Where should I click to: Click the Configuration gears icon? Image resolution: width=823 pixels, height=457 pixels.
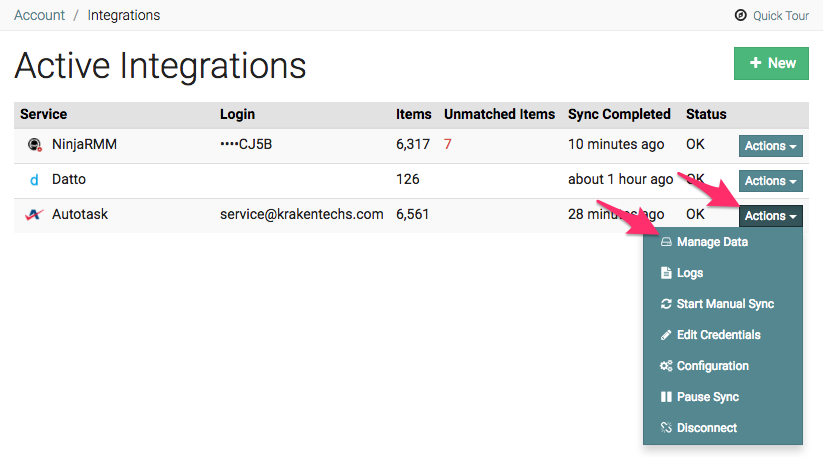(666, 366)
